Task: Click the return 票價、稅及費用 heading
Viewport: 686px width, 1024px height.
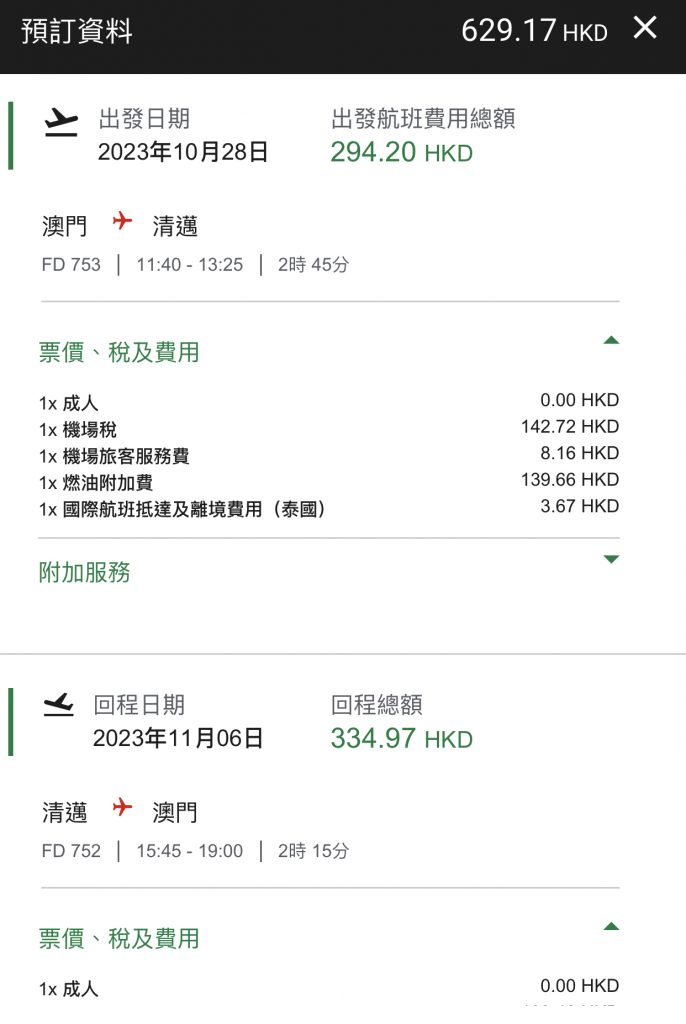Action: click(x=119, y=938)
